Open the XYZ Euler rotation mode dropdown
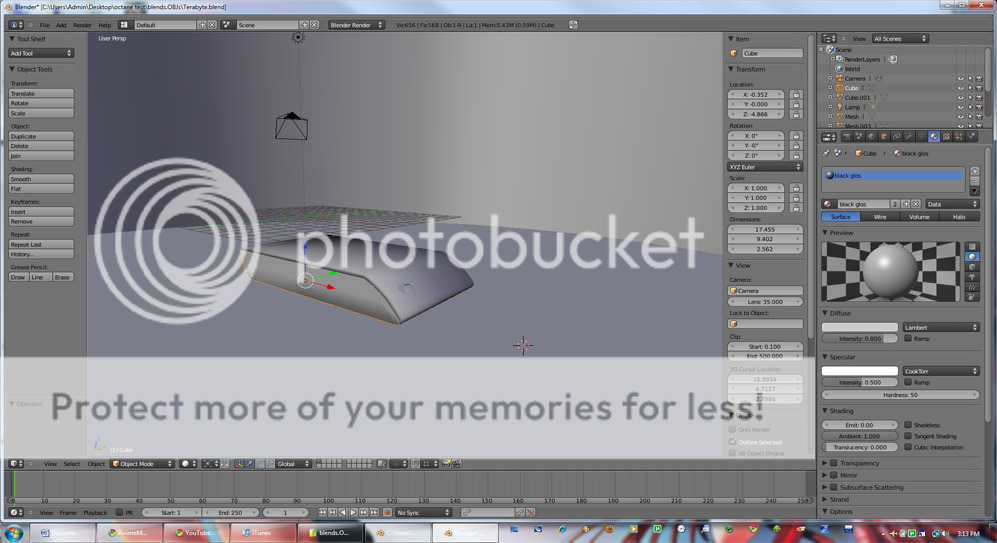Screen dimensions: 997x543 (765, 167)
